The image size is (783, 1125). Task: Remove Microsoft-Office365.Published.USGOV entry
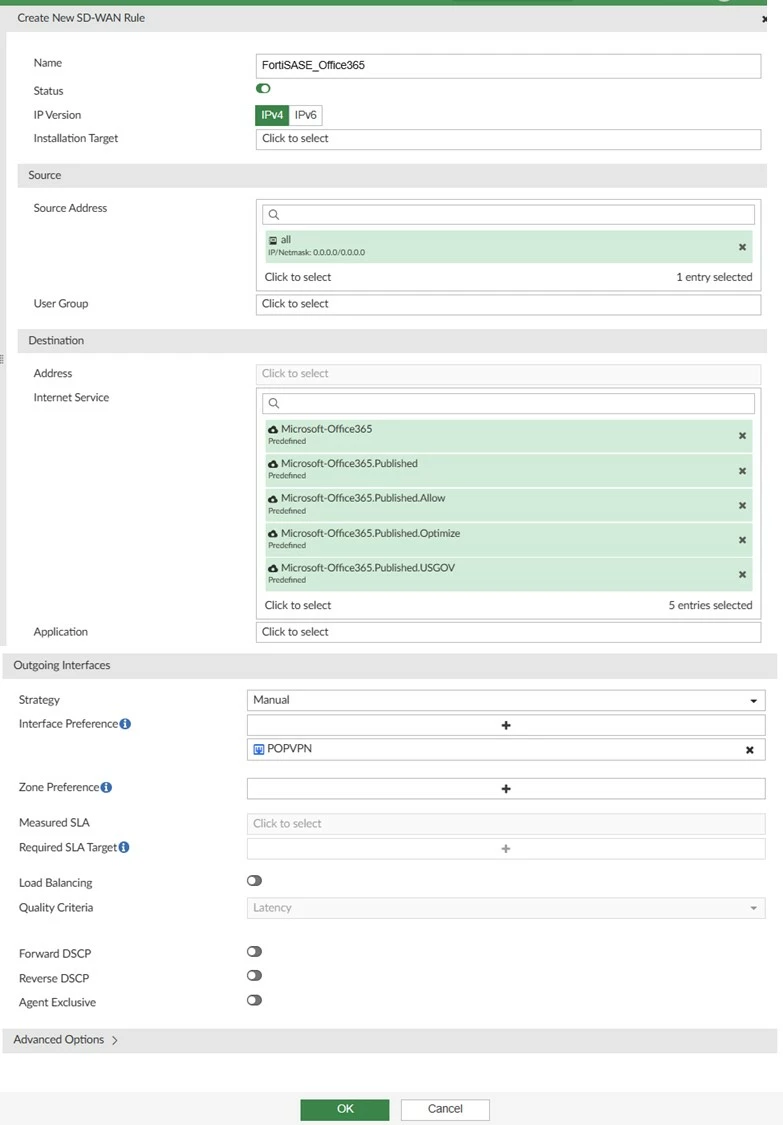(x=742, y=575)
